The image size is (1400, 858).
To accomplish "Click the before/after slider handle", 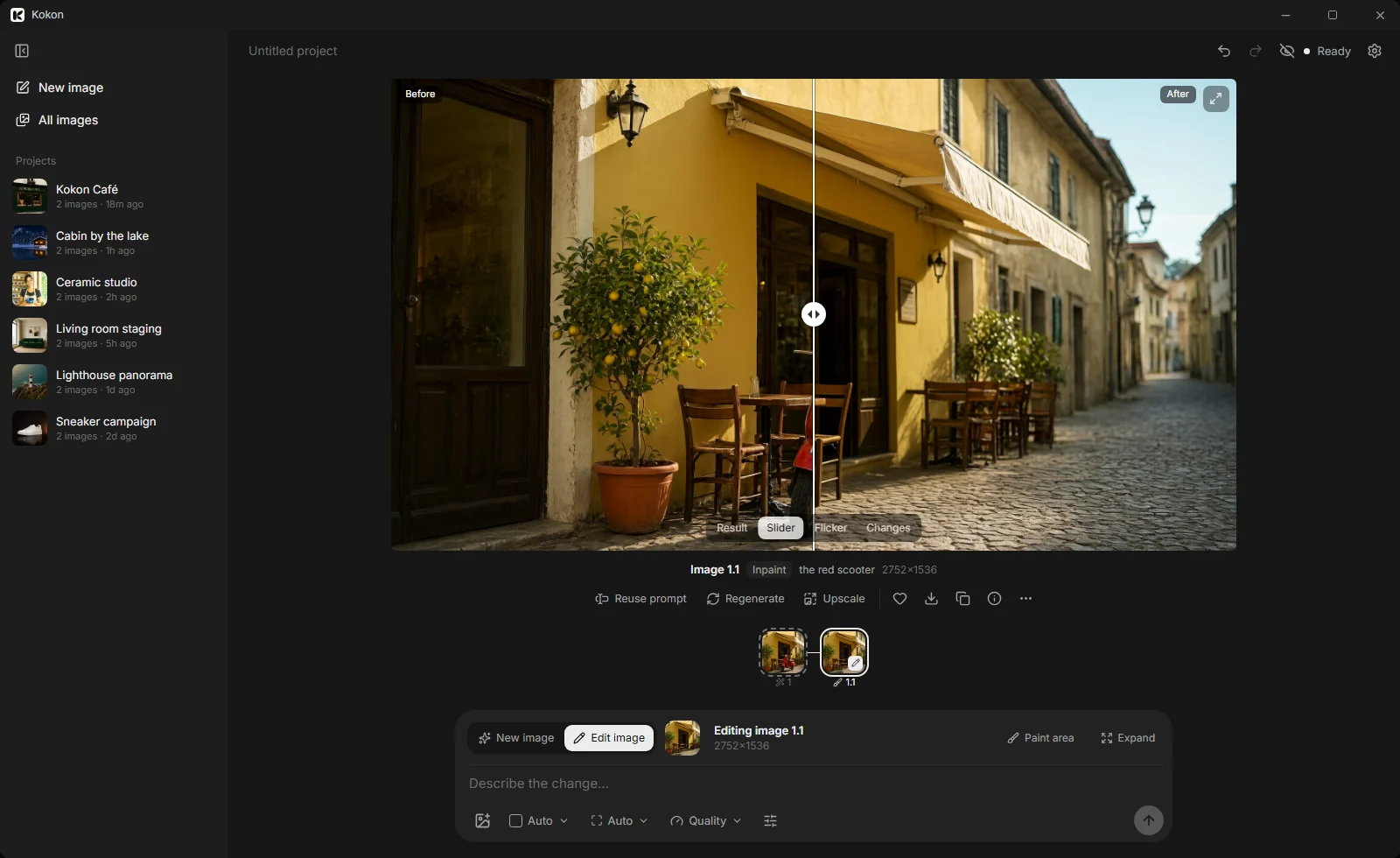I will click(x=814, y=314).
